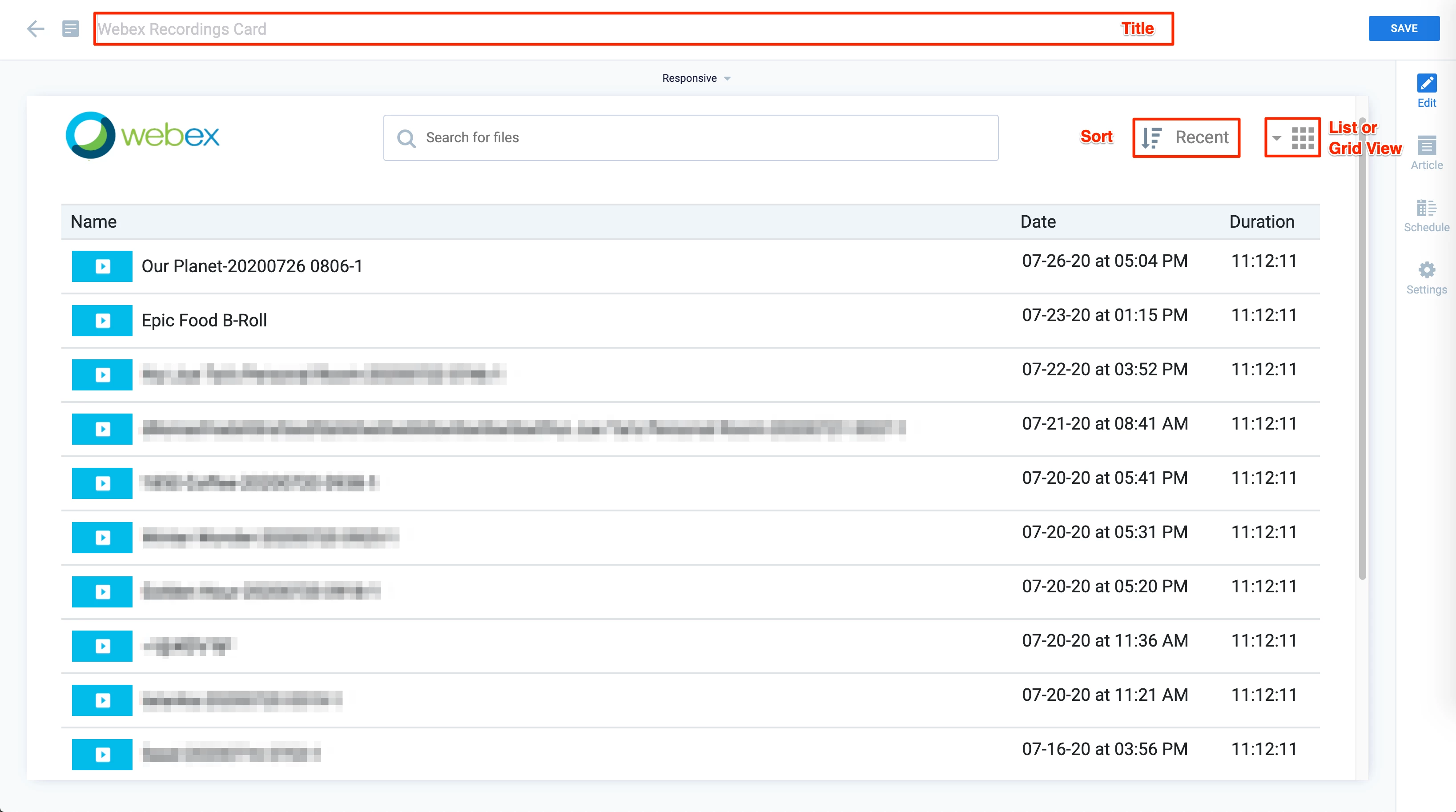The image size is (1456, 812).
Task: Focus the Search for files field
Action: (701, 137)
